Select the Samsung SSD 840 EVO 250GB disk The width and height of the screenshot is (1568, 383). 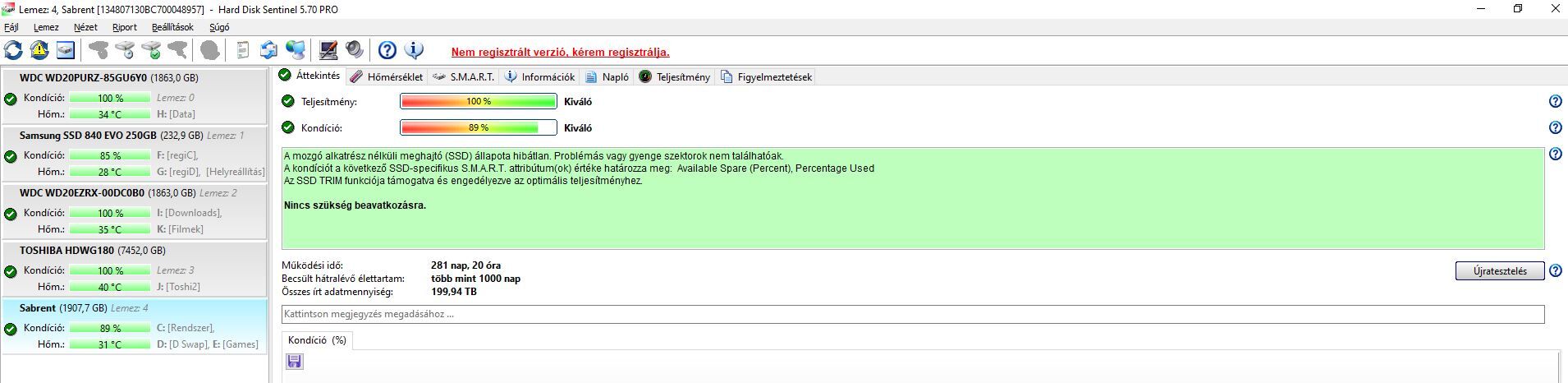134,155
